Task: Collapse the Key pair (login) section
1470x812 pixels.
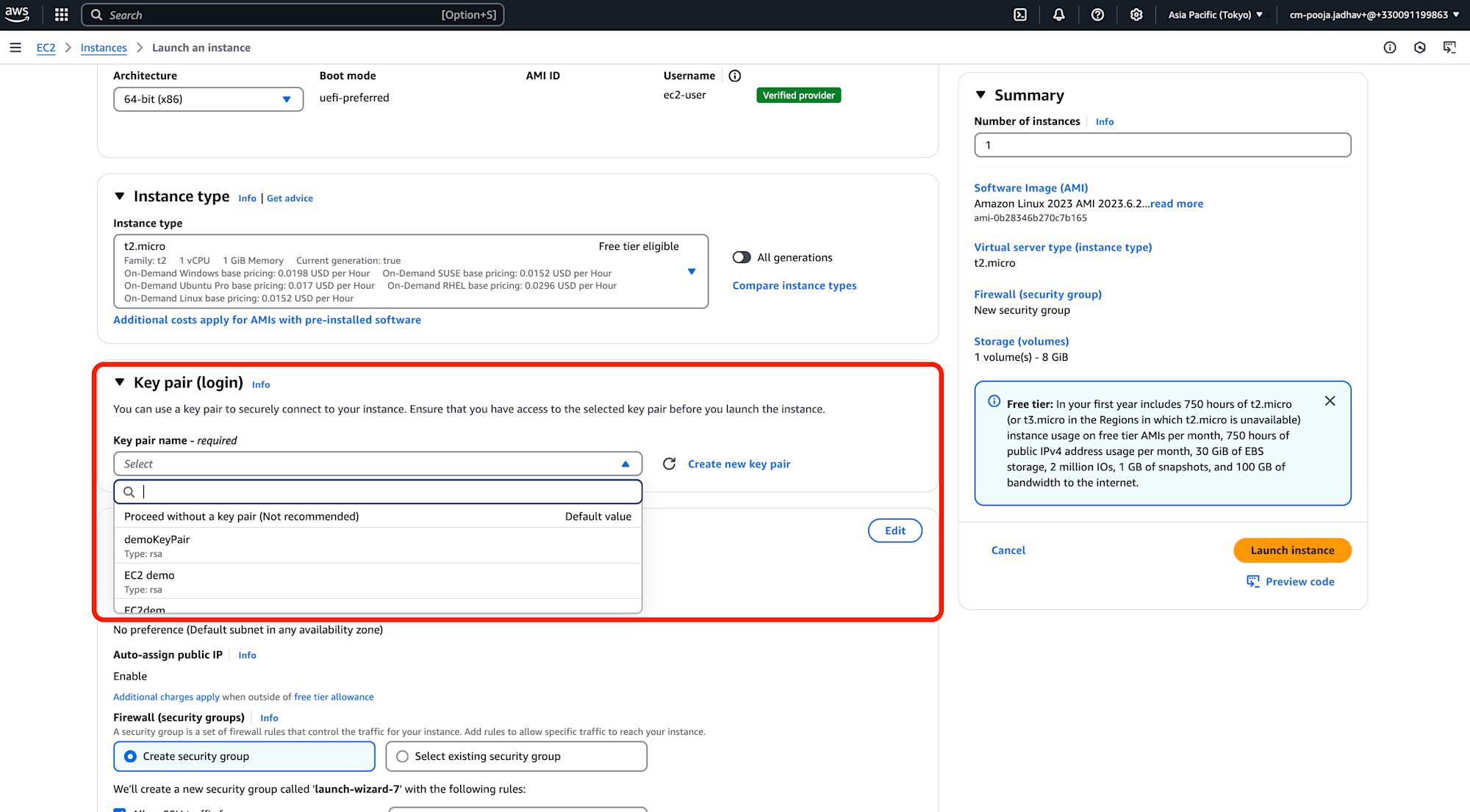Action: click(120, 382)
